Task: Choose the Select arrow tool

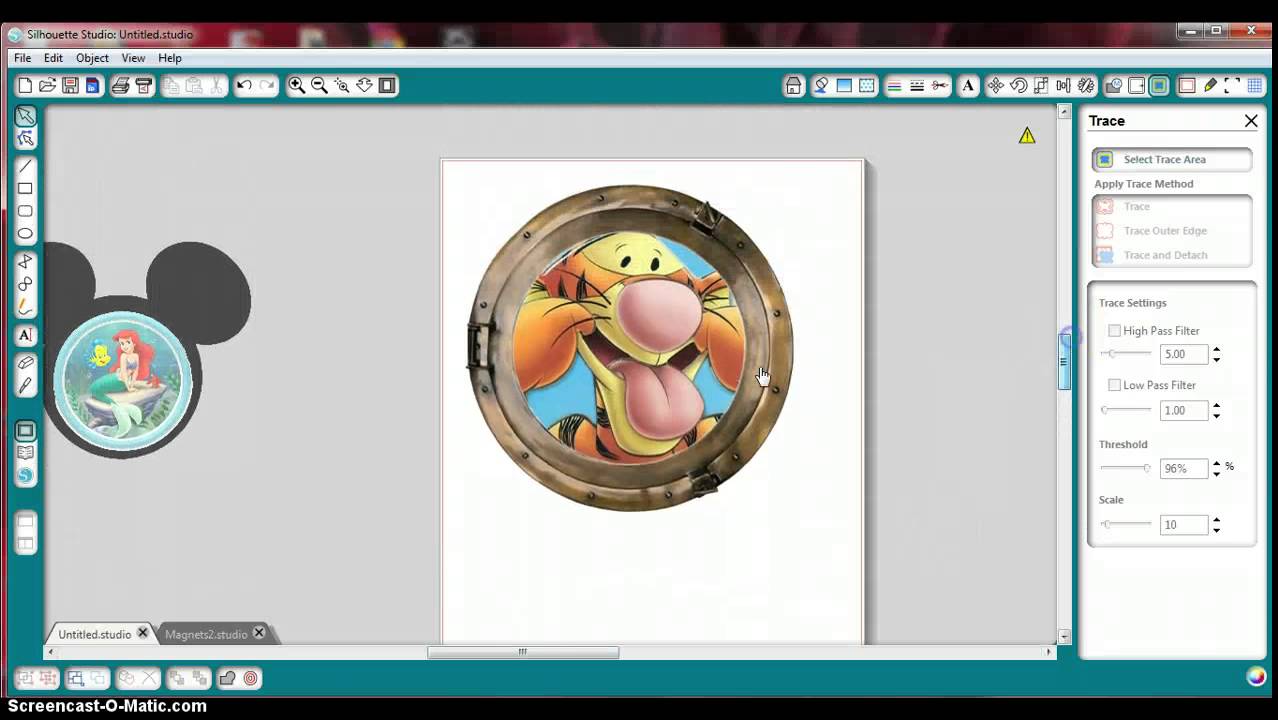Action: click(x=25, y=116)
